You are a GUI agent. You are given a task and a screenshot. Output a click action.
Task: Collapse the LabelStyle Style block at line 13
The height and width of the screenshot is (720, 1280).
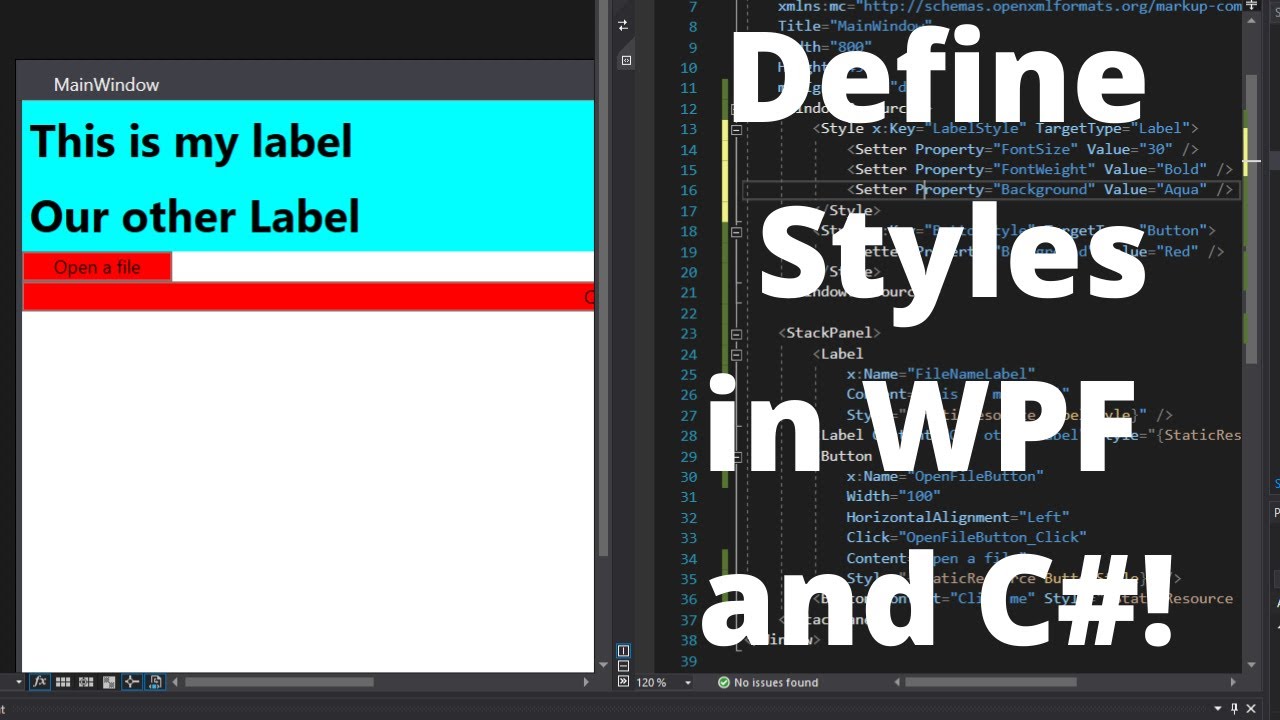pyautogui.click(x=737, y=129)
